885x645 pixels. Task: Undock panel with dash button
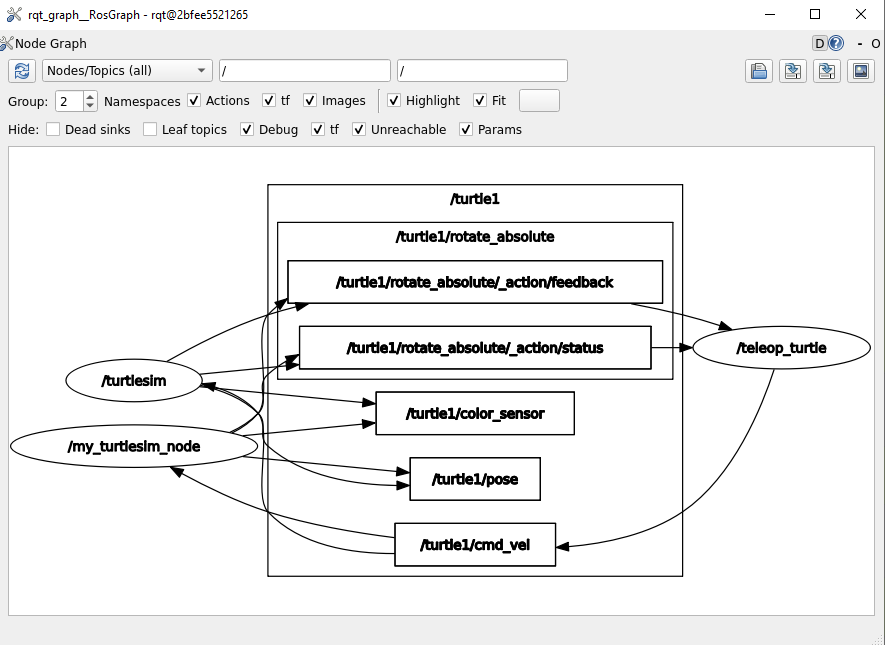tap(860, 43)
